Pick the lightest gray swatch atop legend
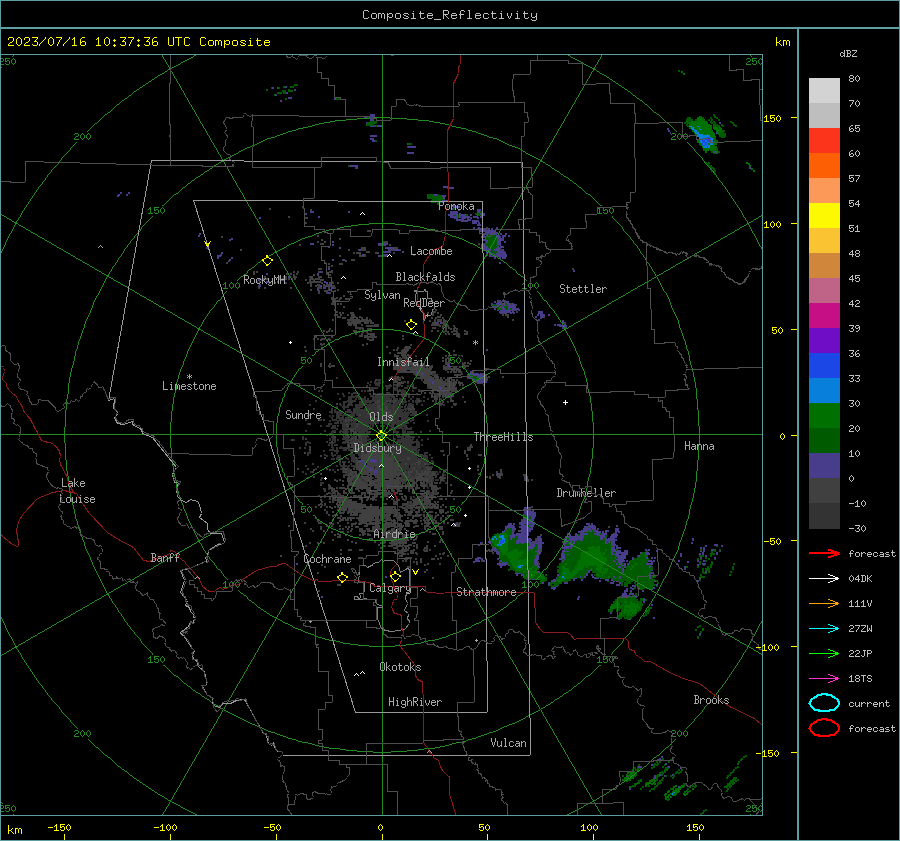 click(x=824, y=90)
